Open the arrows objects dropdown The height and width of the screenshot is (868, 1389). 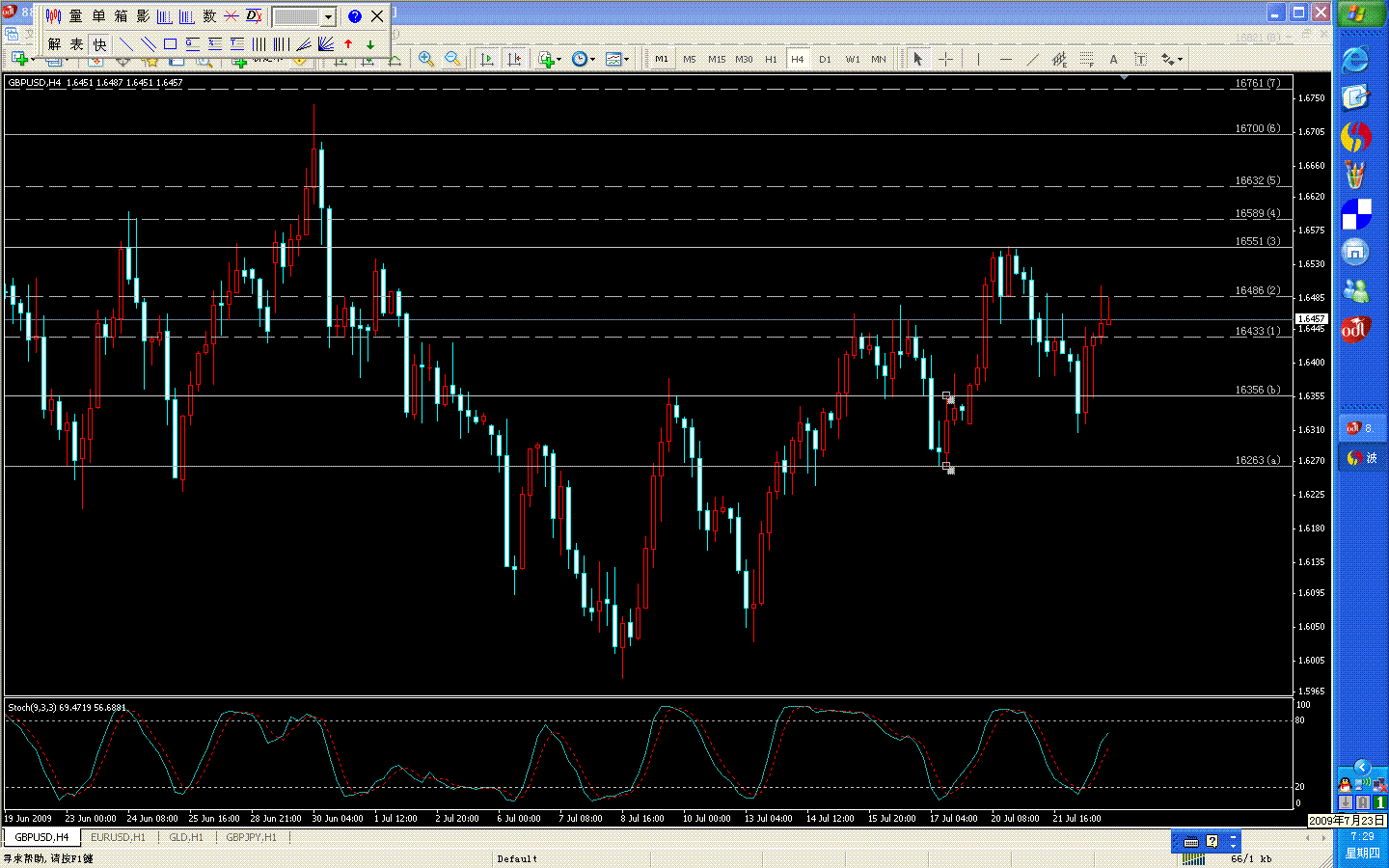(x=1171, y=59)
